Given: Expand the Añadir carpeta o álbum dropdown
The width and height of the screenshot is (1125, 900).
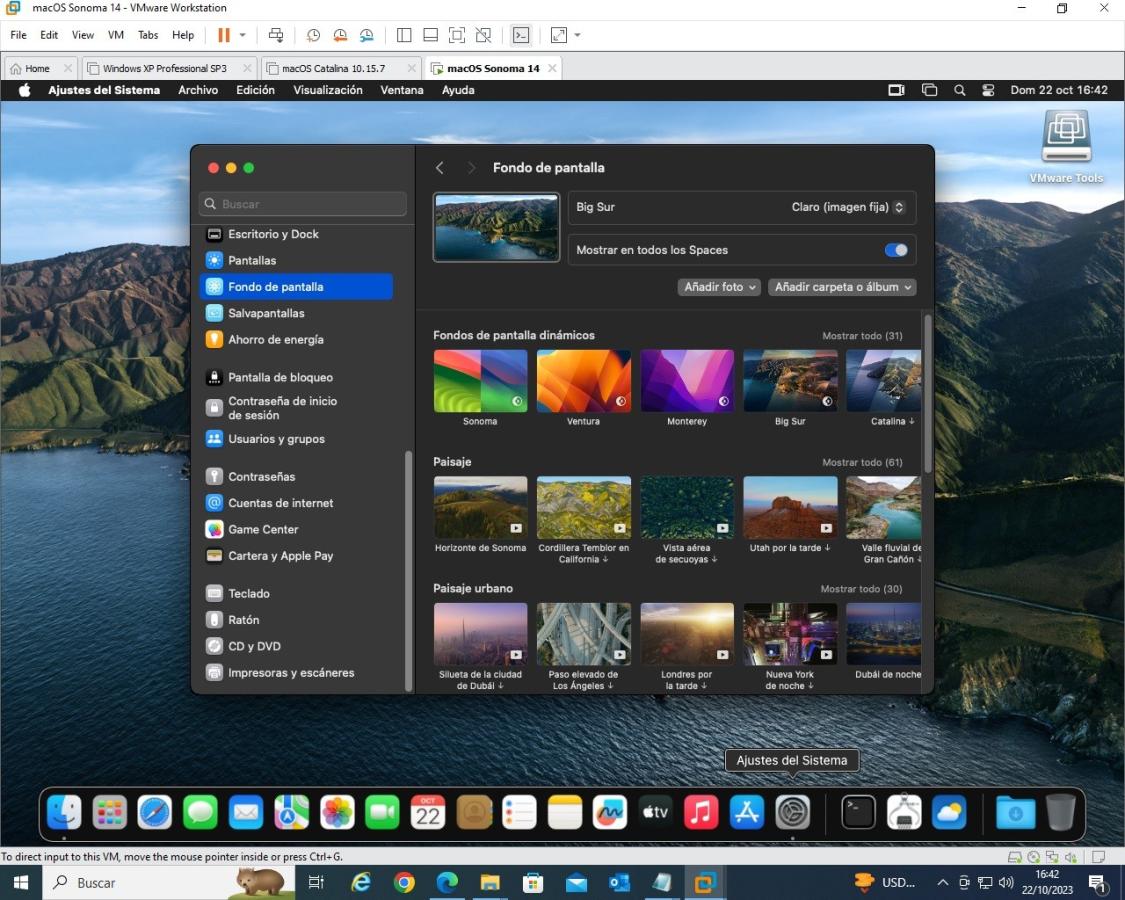Looking at the screenshot, I should click(843, 287).
